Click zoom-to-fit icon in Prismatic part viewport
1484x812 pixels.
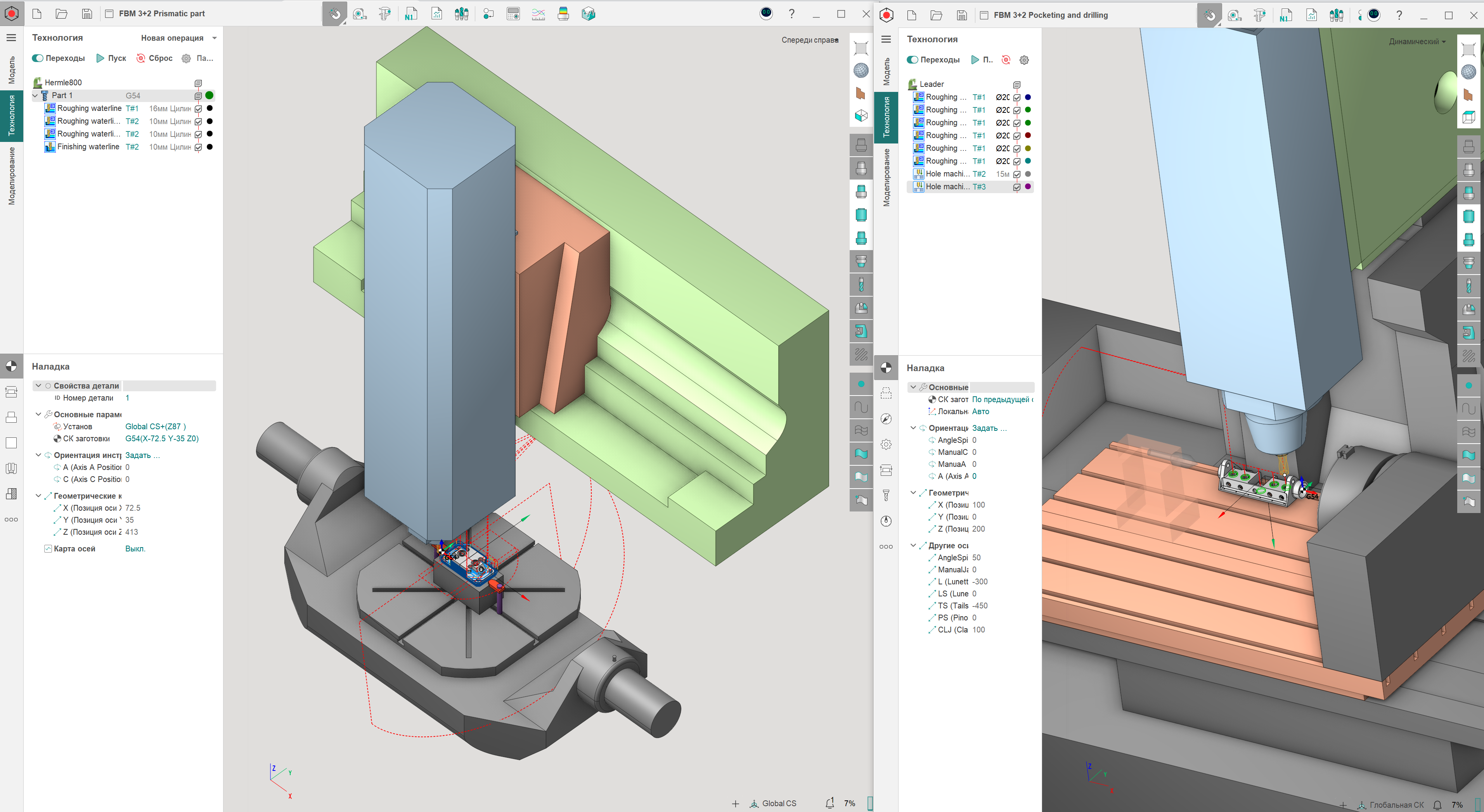[x=861, y=48]
